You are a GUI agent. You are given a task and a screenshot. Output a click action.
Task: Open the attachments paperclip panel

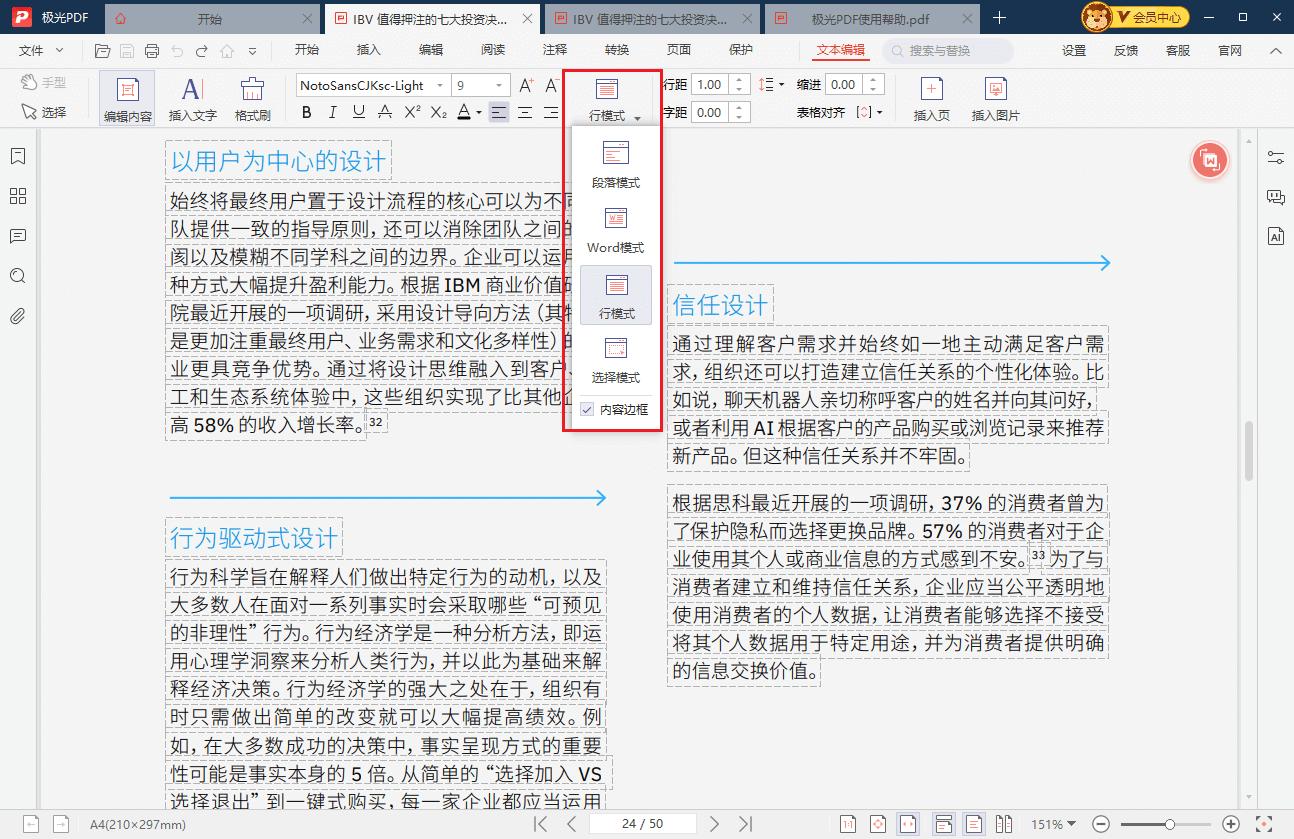(17, 316)
